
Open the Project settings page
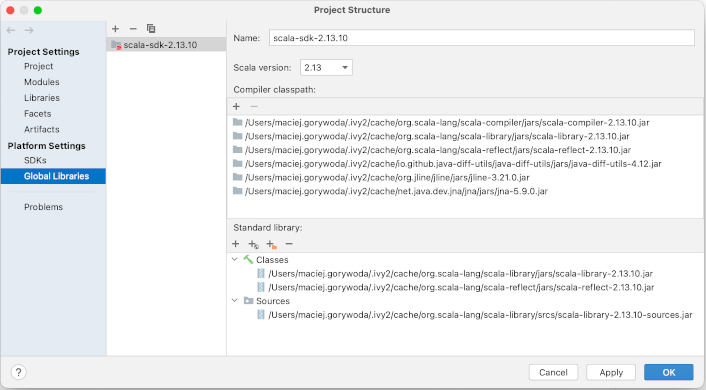pos(38,66)
